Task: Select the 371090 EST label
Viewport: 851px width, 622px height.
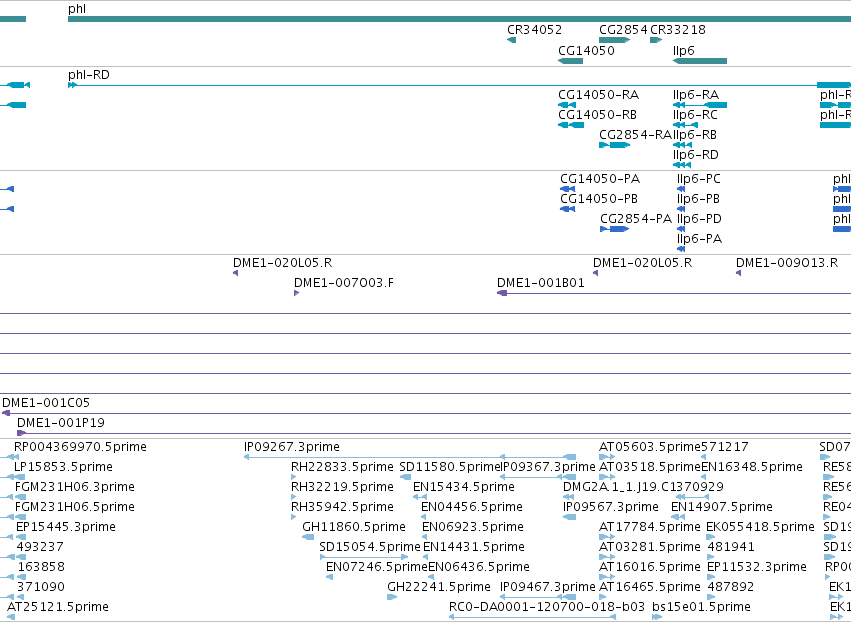Action: click(41, 587)
